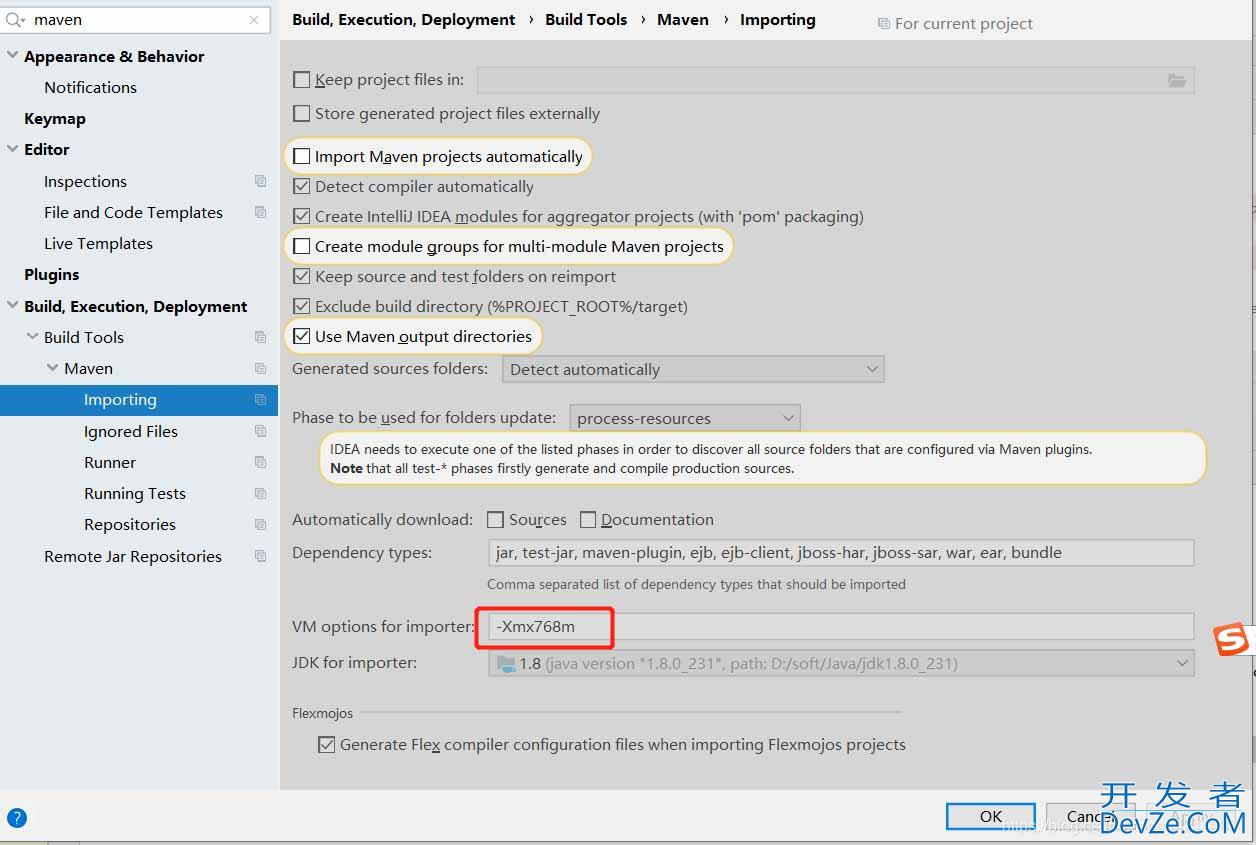Open Maven Repositories settings
1256x845 pixels.
[x=130, y=524]
